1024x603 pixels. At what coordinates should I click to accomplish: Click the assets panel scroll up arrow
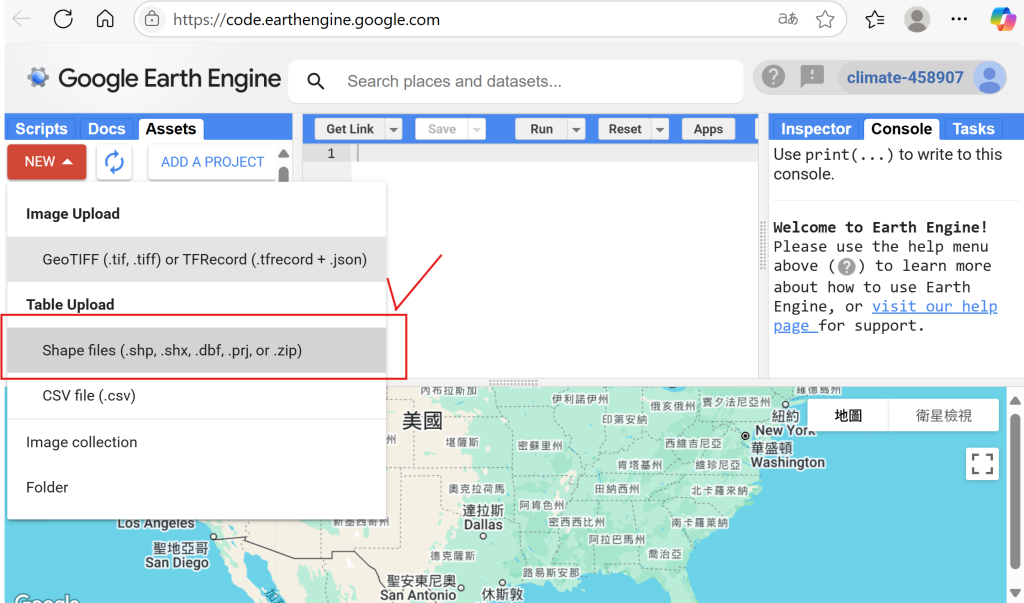tap(283, 154)
